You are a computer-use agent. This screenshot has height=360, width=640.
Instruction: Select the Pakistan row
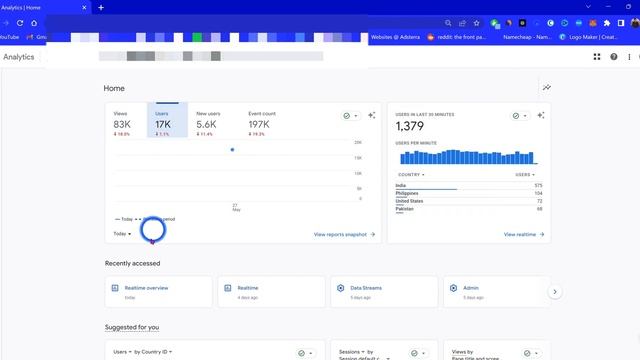(469, 209)
